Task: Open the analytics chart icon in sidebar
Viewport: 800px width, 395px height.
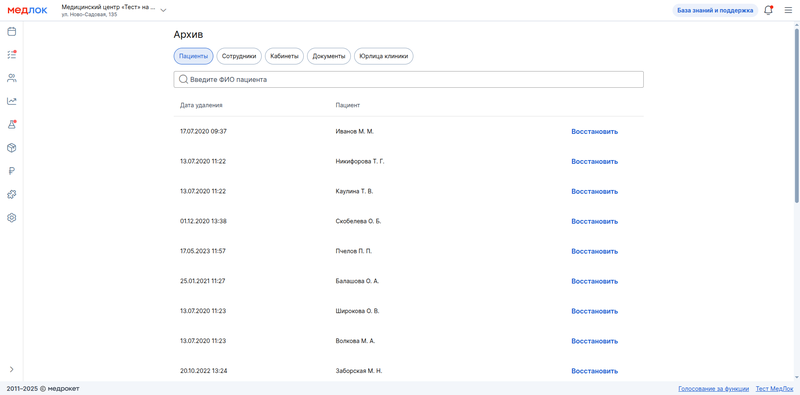Action: pyautogui.click(x=11, y=101)
